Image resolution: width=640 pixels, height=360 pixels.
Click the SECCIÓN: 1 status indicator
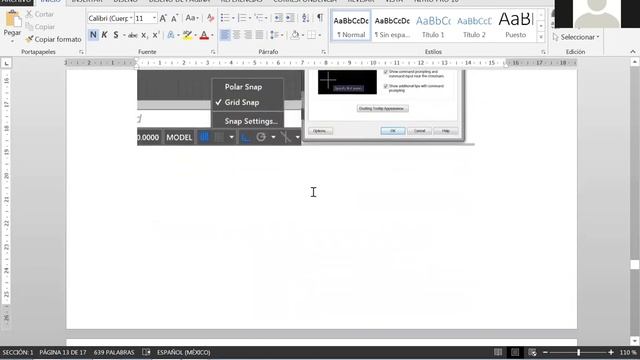click(x=18, y=352)
